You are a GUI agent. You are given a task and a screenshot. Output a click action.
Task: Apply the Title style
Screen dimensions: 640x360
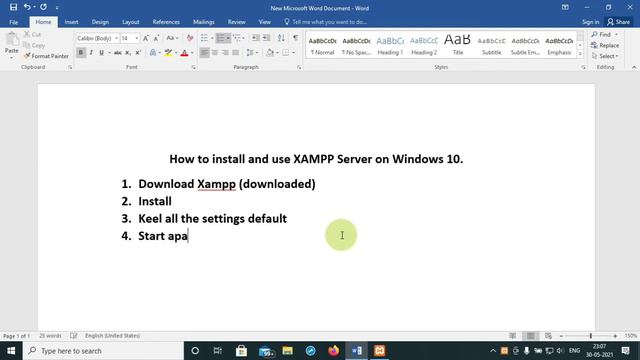(x=458, y=45)
